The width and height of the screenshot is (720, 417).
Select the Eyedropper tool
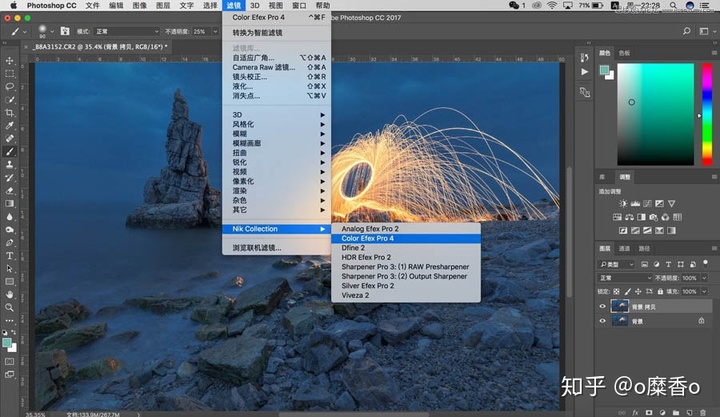(x=9, y=125)
